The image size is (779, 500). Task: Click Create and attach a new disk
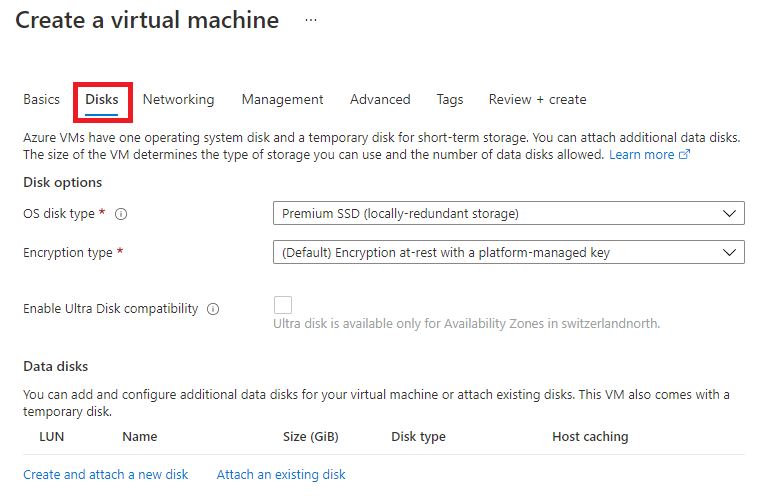point(106,475)
